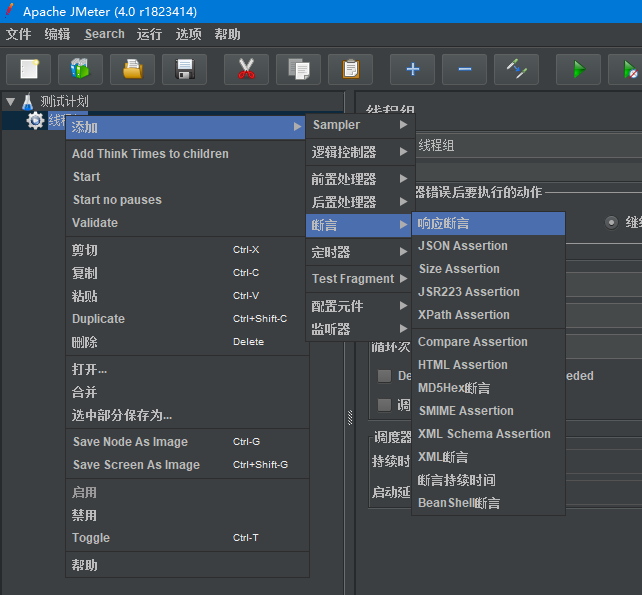Click the plus Expand All icon
The image size is (642, 595).
[412, 69]
